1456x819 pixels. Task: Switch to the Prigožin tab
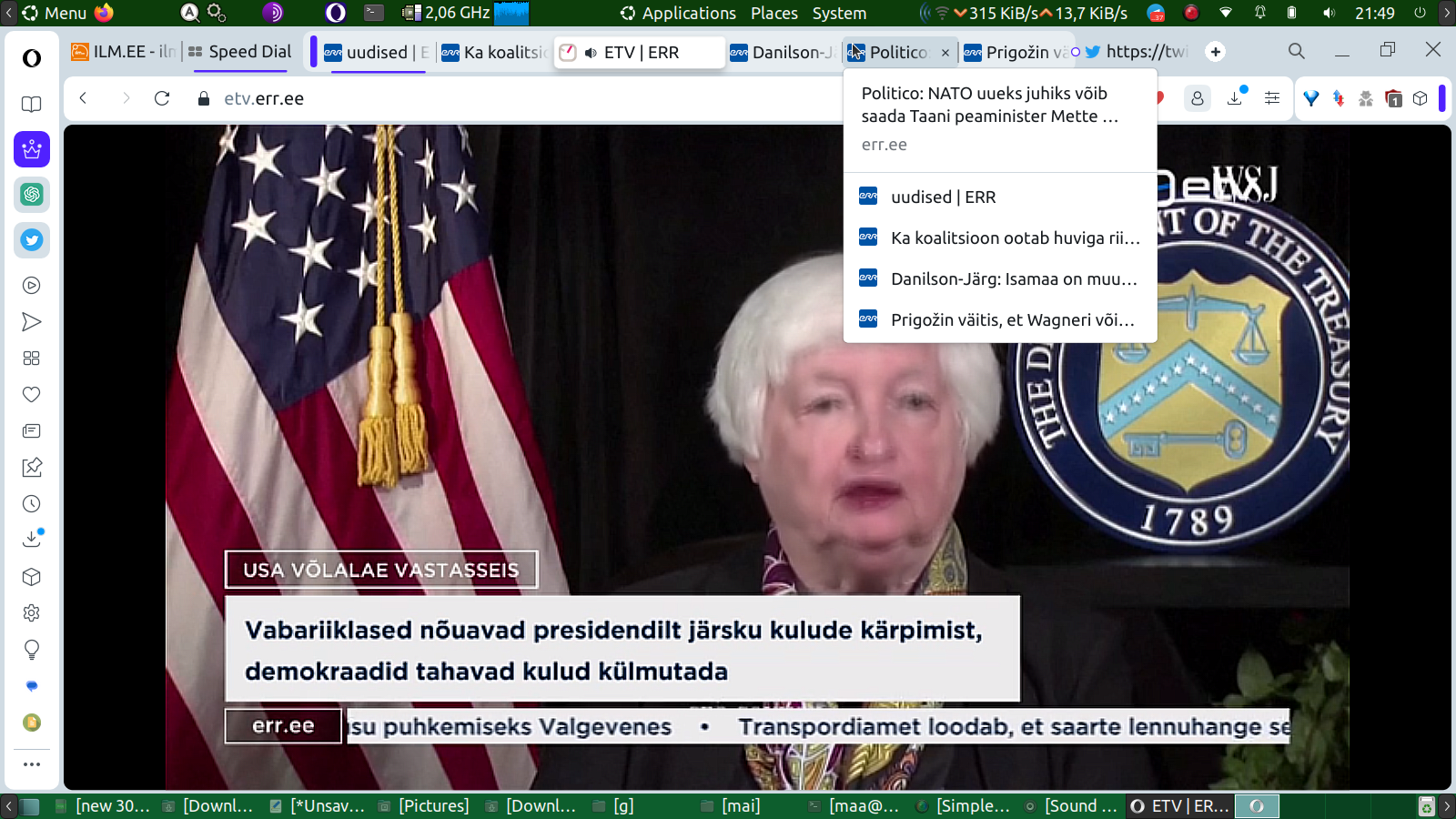click(1017, 52)
